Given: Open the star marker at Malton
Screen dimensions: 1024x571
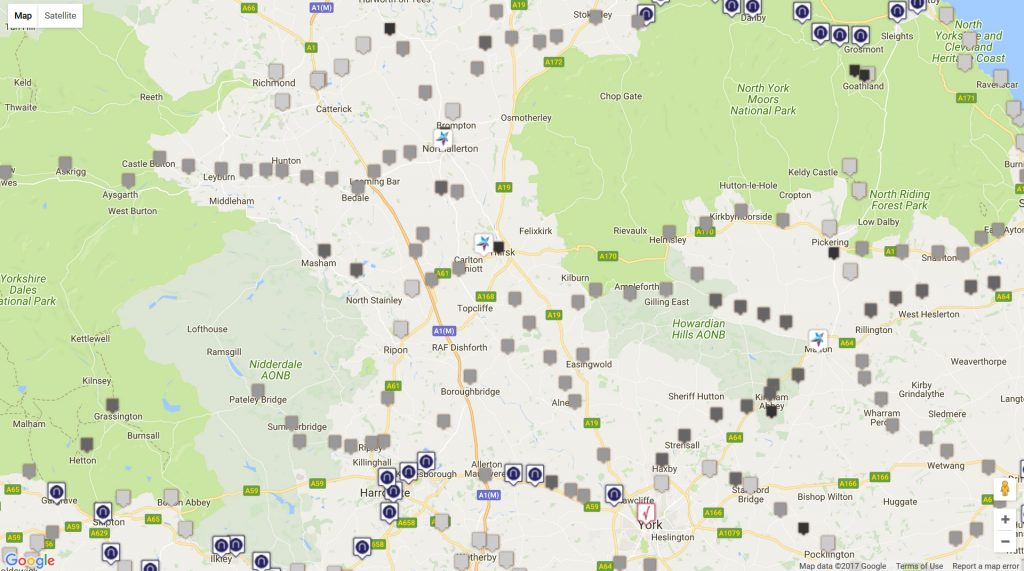Looking at the screenshot, I should click(818, 340).
